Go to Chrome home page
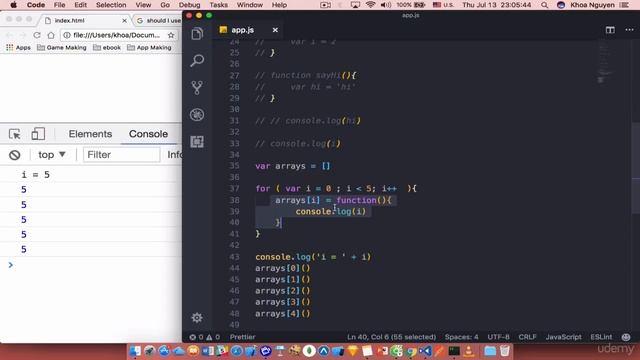640x360 pixels. click(x=51, y=35)
